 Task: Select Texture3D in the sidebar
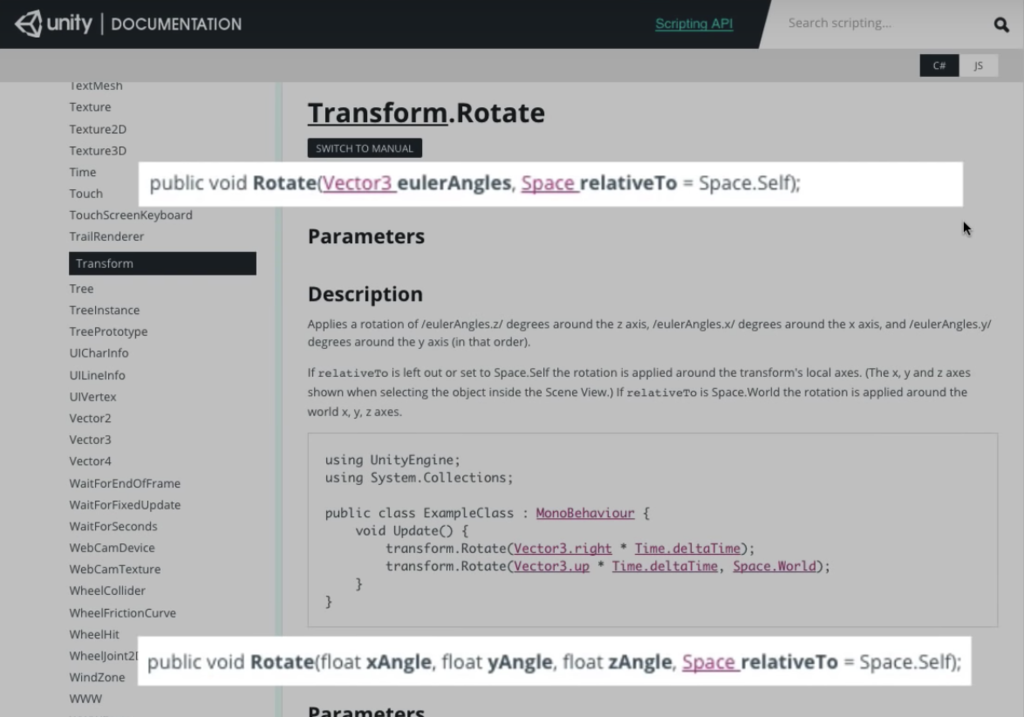tap(98, 151)
